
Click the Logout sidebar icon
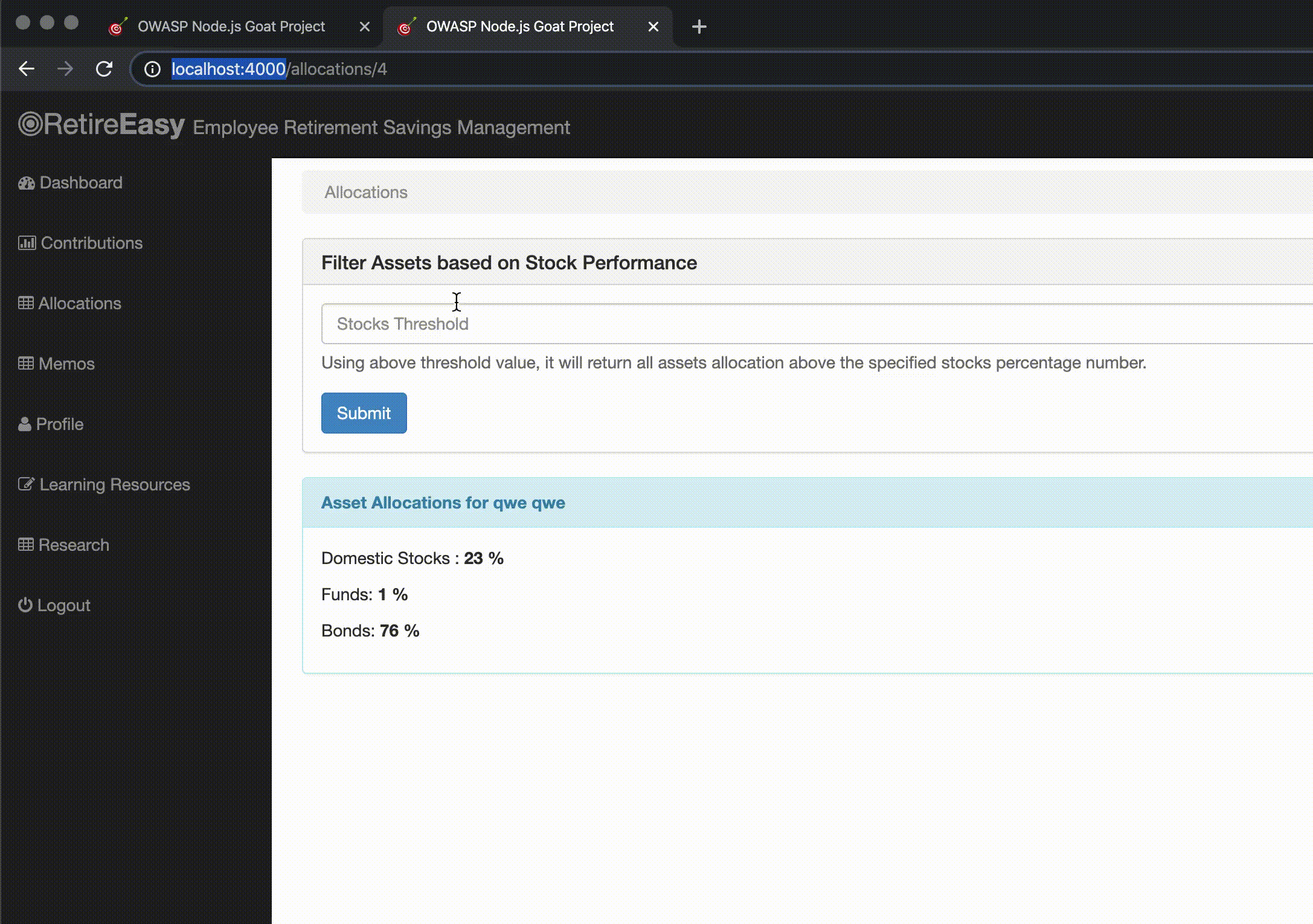(24, 605)
